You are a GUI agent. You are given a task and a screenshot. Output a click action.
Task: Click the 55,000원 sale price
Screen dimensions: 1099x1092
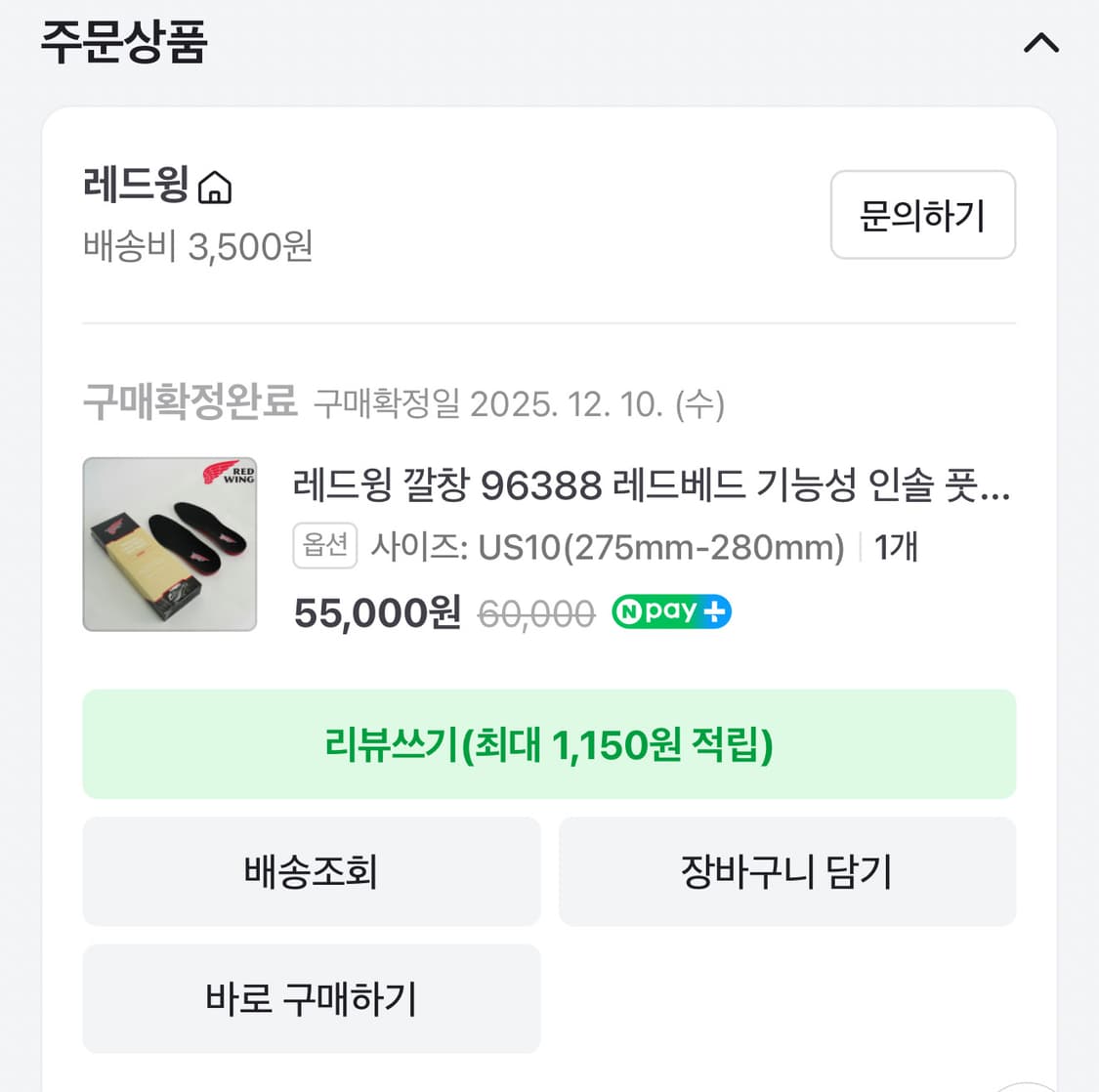tap(375, 611)
